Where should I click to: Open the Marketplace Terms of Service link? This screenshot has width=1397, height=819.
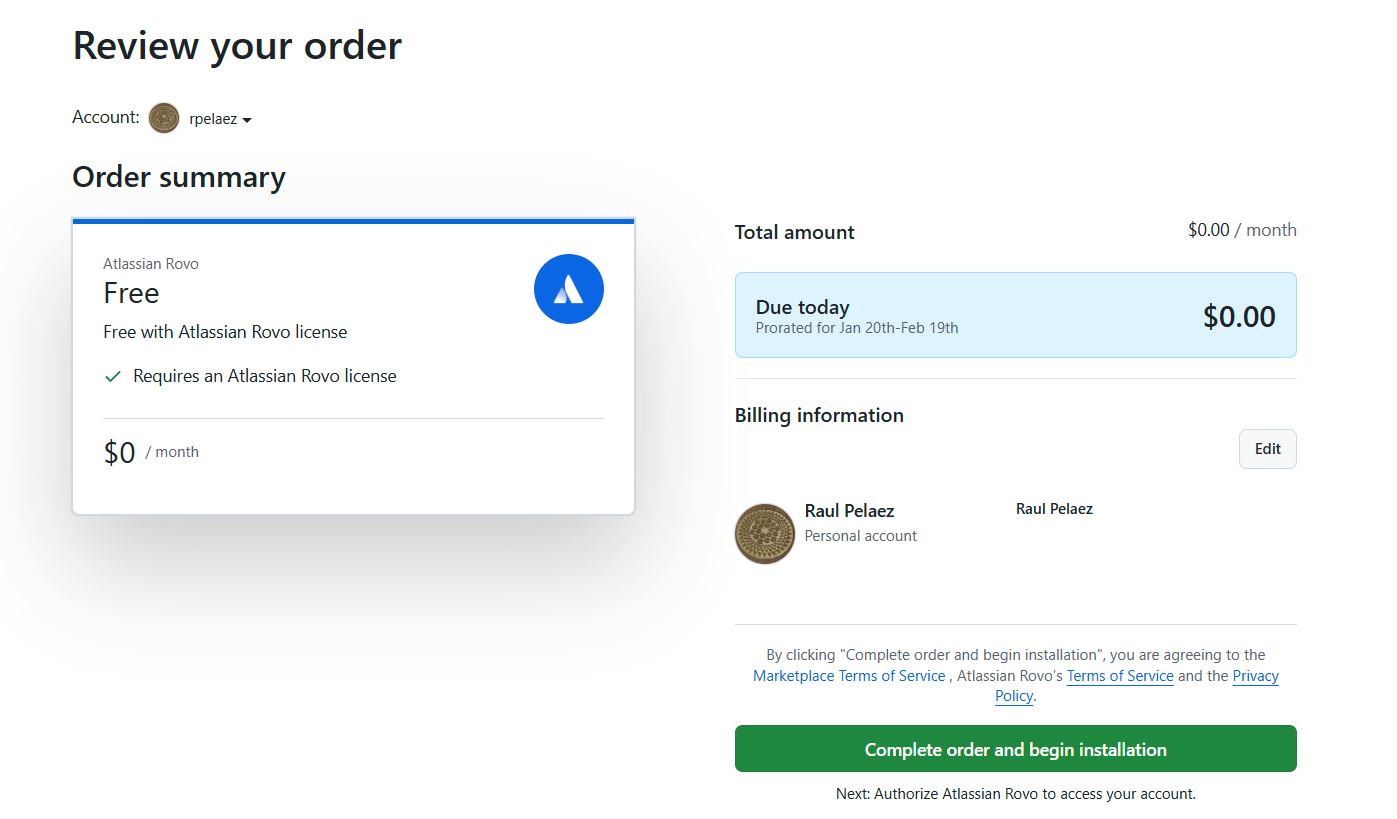pyautogui.click(x=849, y=676)
